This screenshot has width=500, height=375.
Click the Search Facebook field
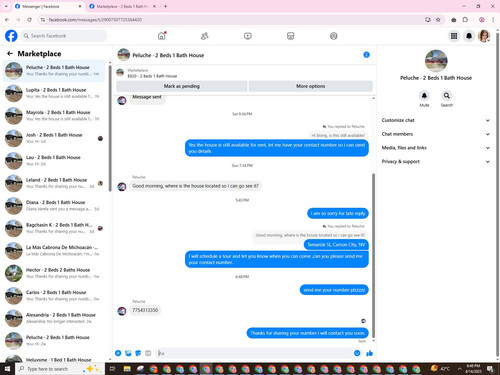(63, 36)
